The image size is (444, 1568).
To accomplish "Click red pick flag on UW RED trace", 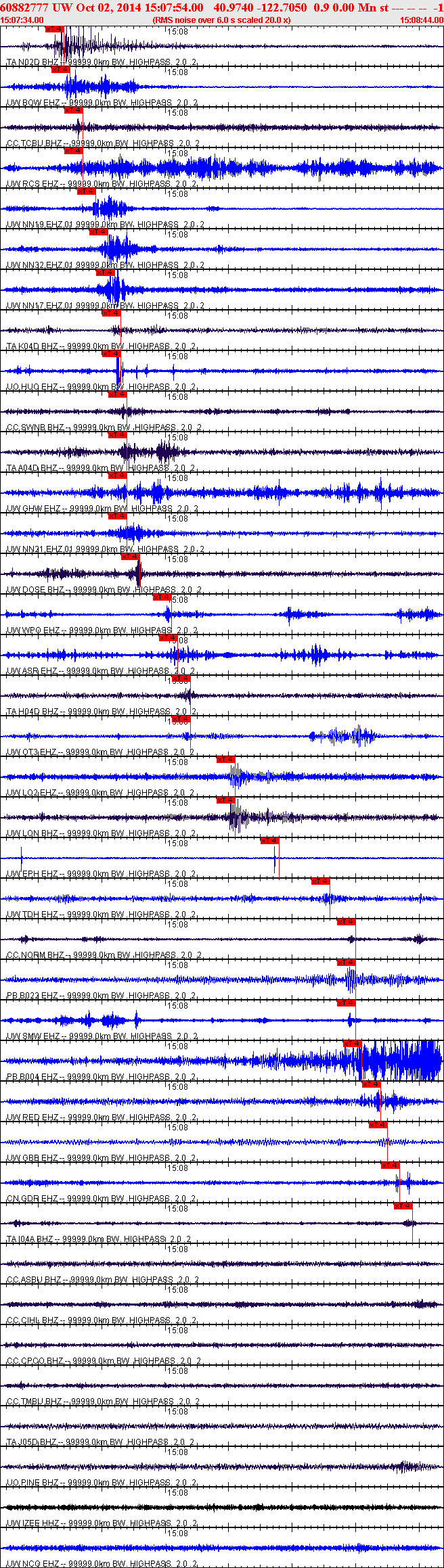I will [372, 1084].
